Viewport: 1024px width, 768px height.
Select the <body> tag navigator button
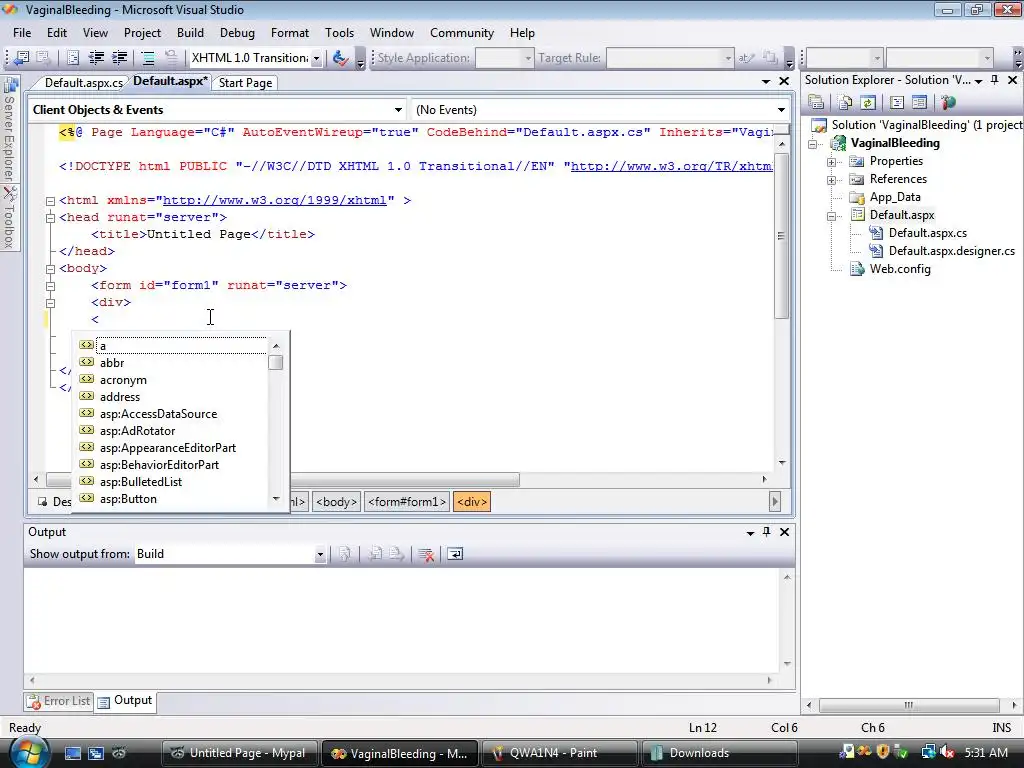point(336,502)
